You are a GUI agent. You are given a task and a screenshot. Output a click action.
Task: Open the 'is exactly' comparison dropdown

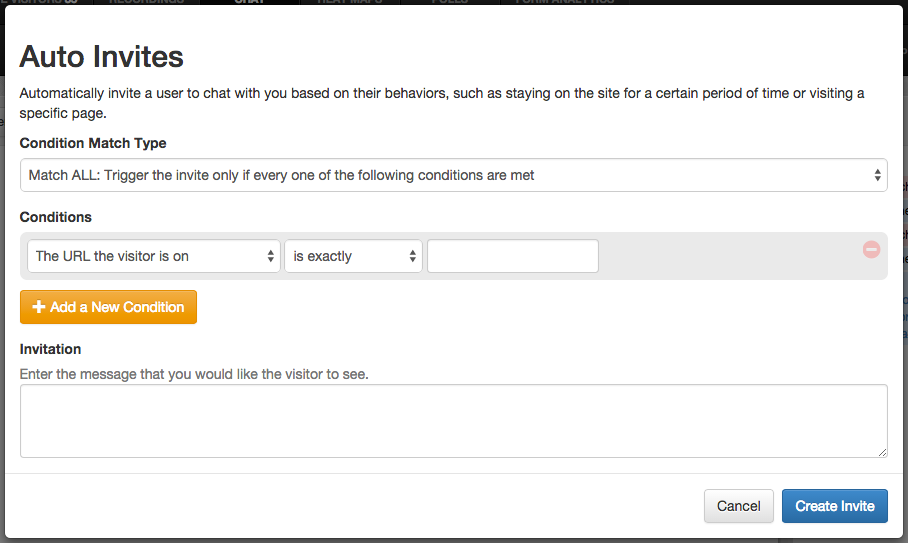353,256
